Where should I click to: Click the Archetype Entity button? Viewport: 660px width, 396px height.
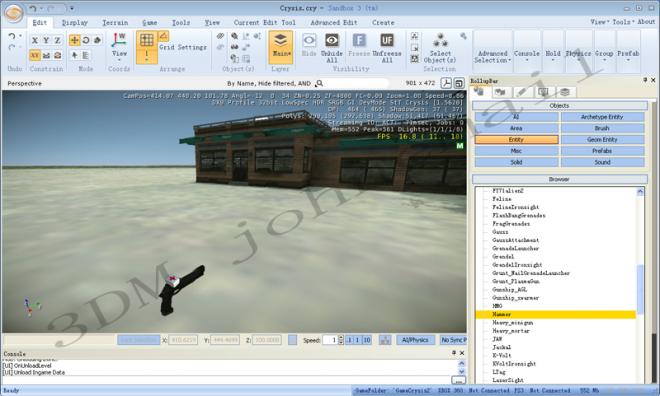(602, 117)
